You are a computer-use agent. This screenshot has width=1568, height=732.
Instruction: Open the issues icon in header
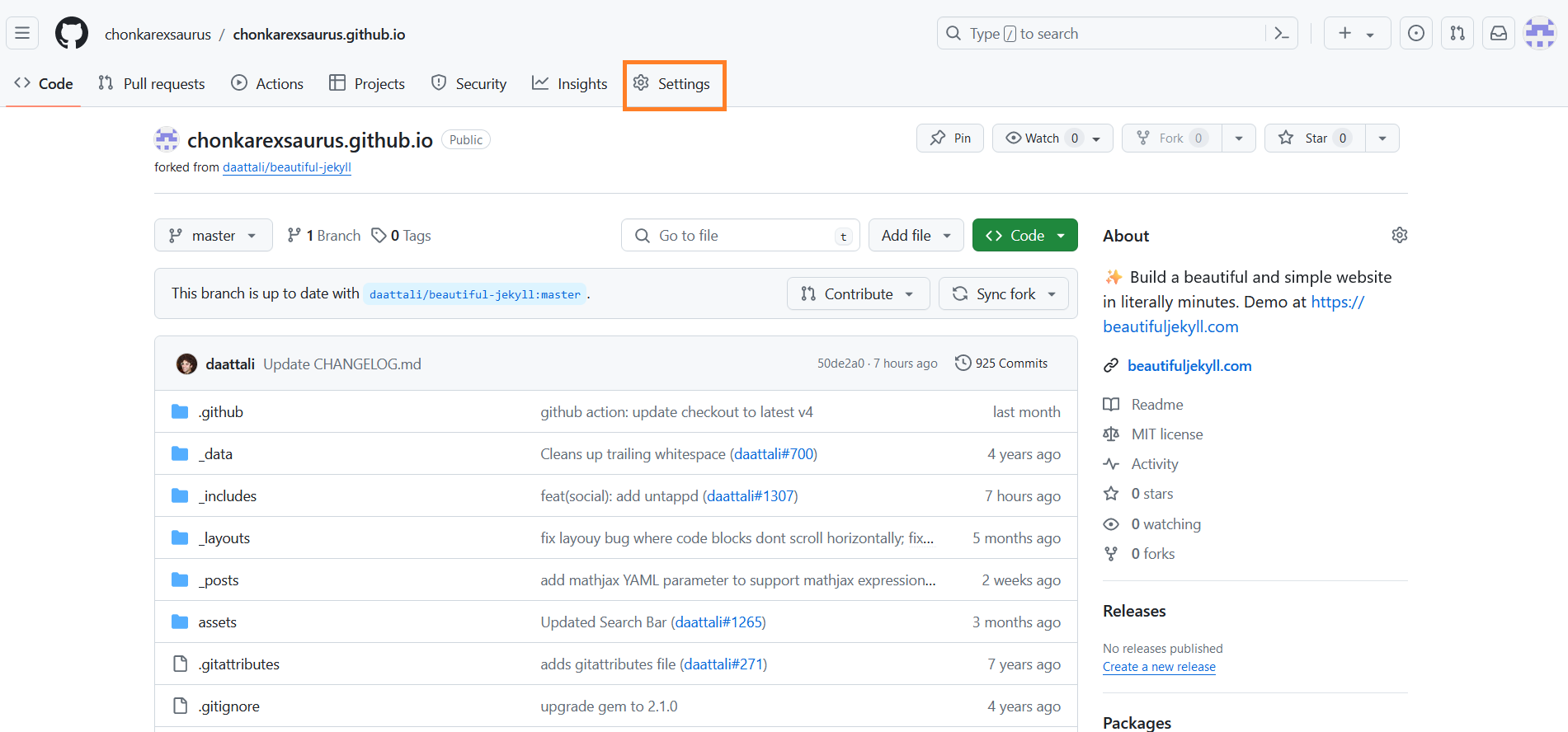pyautogui.click(x=1416, y=34)
